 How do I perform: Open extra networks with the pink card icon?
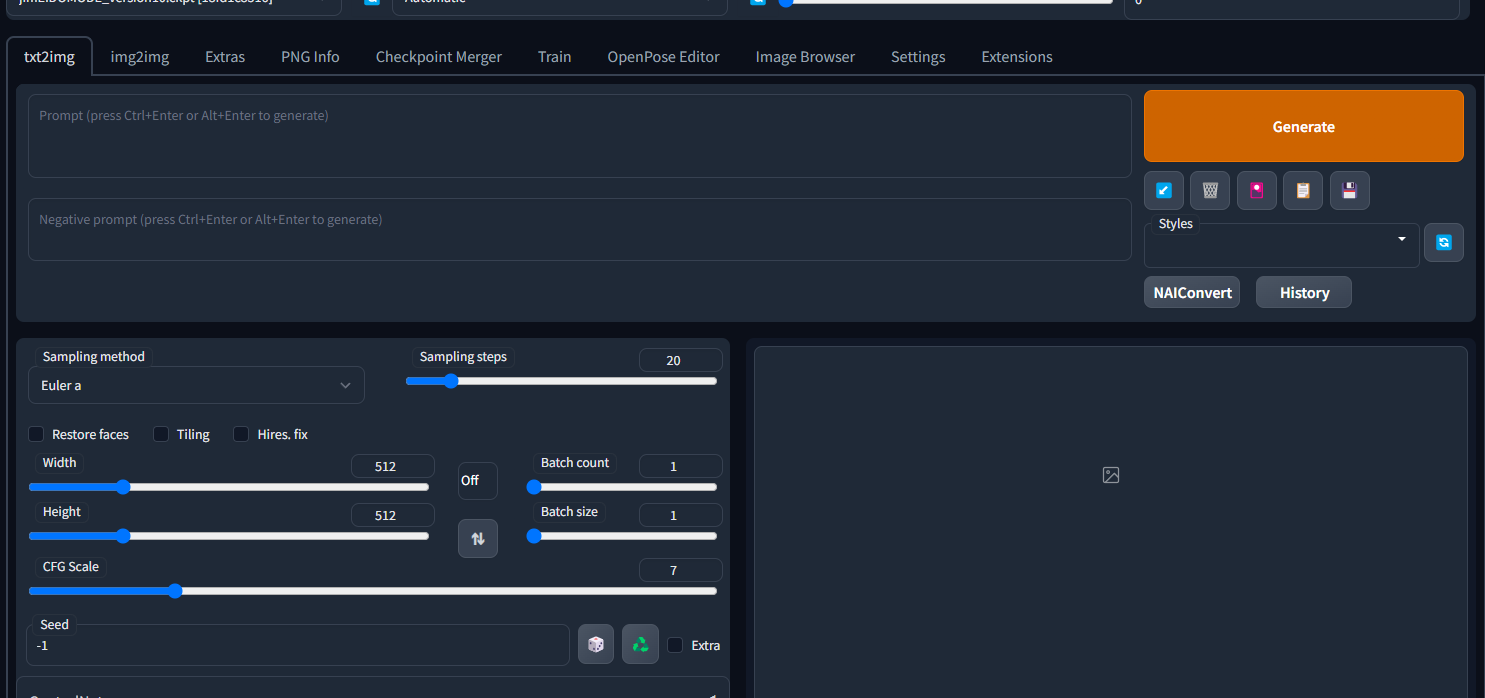click(1257, 190)
